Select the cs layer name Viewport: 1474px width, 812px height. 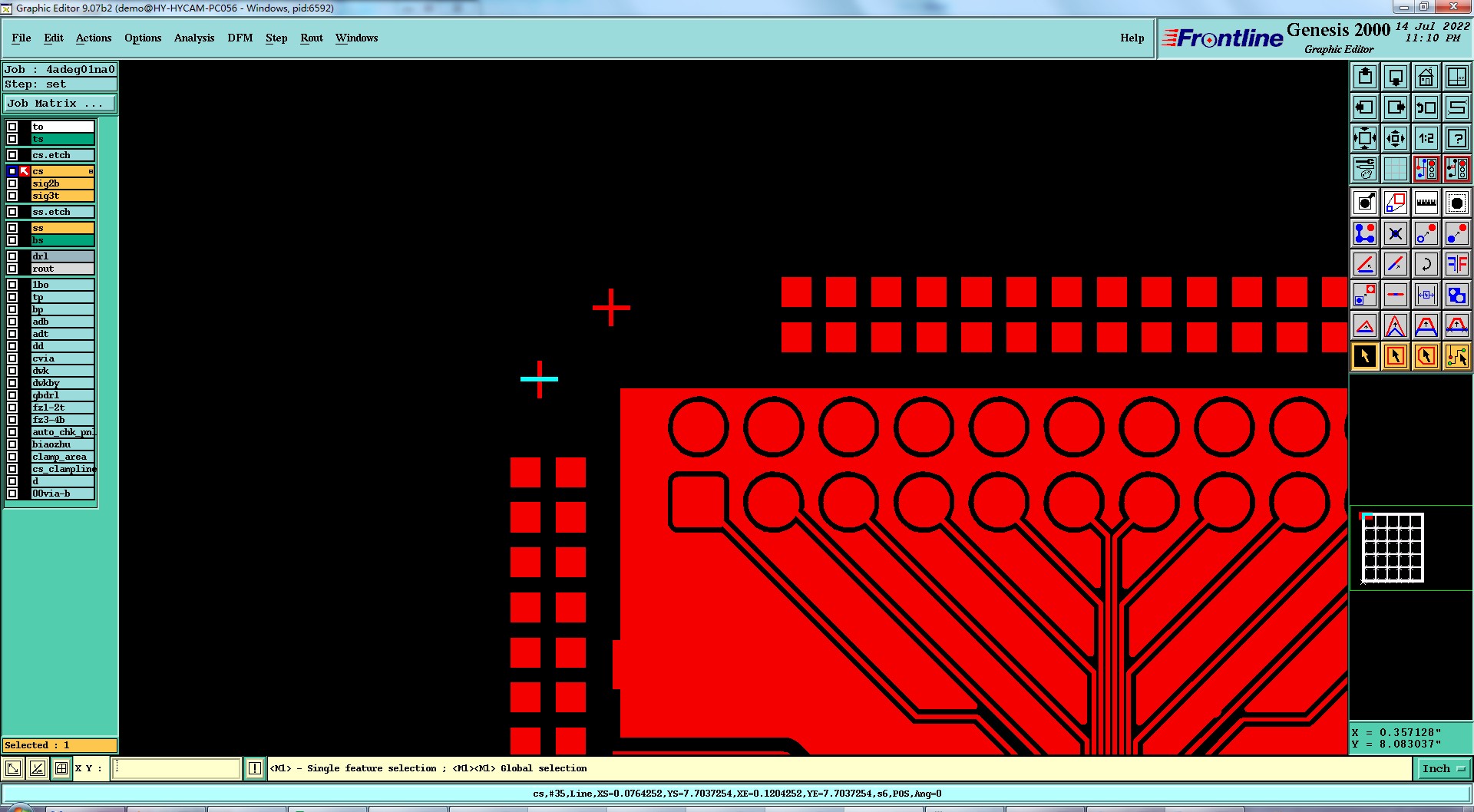62,171
